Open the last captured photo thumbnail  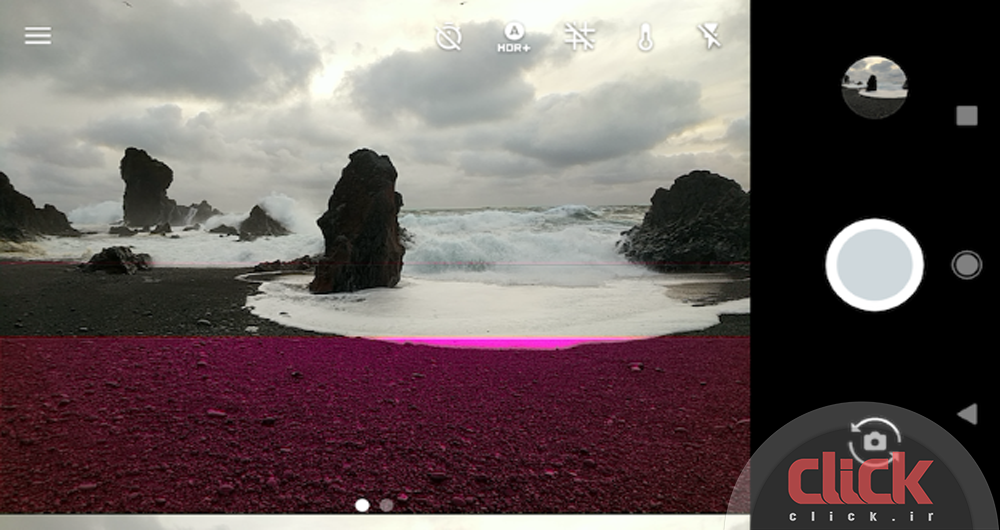[x=875, y=87]
